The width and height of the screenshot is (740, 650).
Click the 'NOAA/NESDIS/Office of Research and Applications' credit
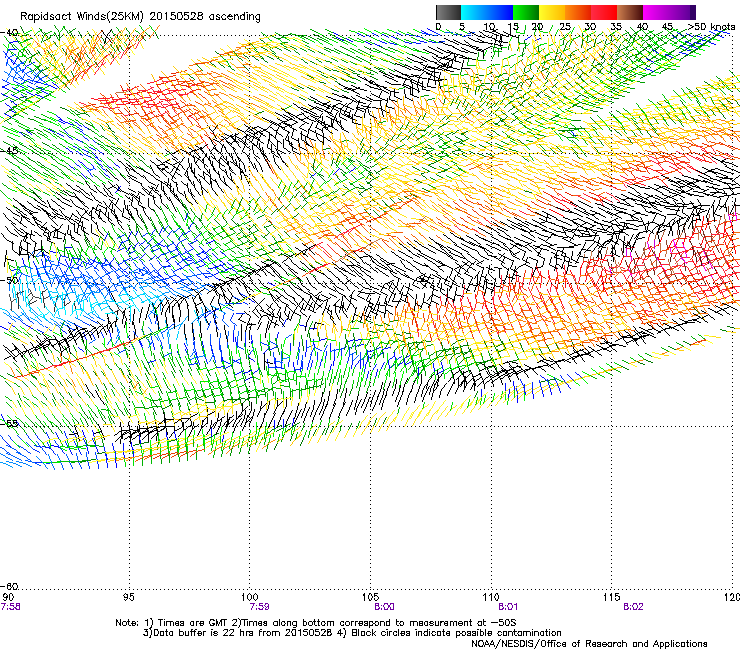[x=589, y=644]
